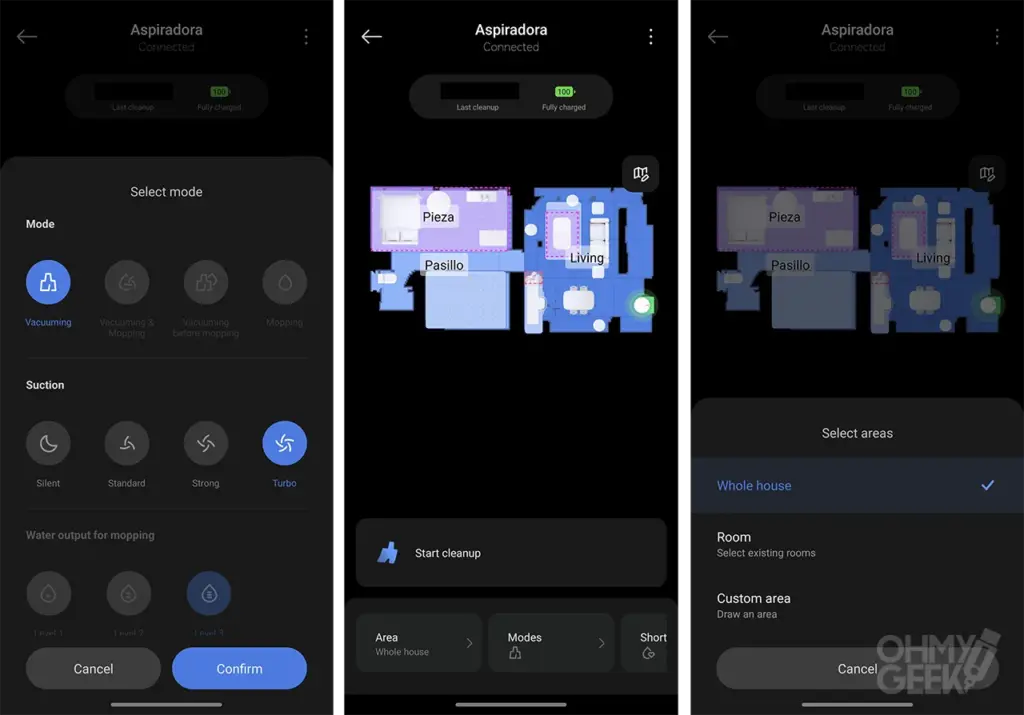Tap battery 100 indicator in middle screen
The image size is (1024, 715).
564,92
